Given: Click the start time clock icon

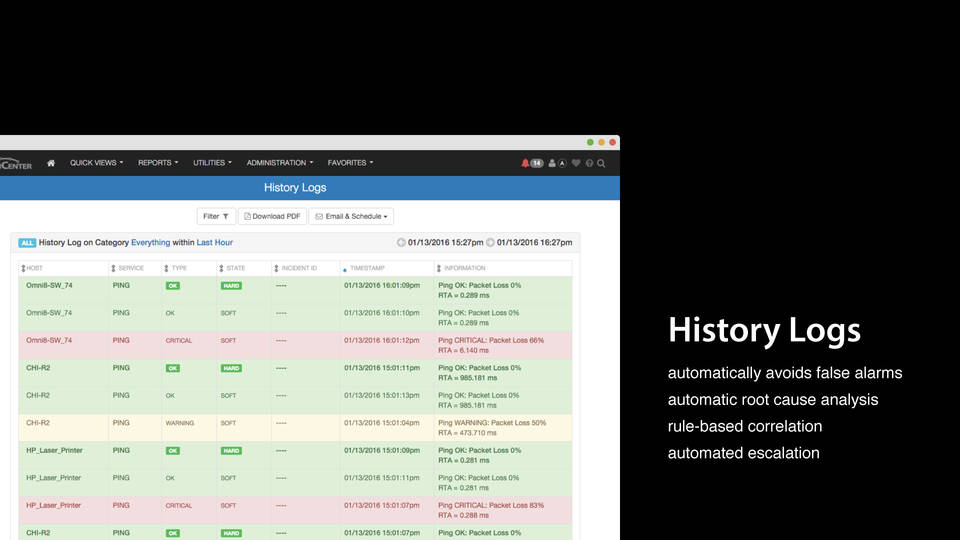Looking at the screenshot, I should [401, 243].
